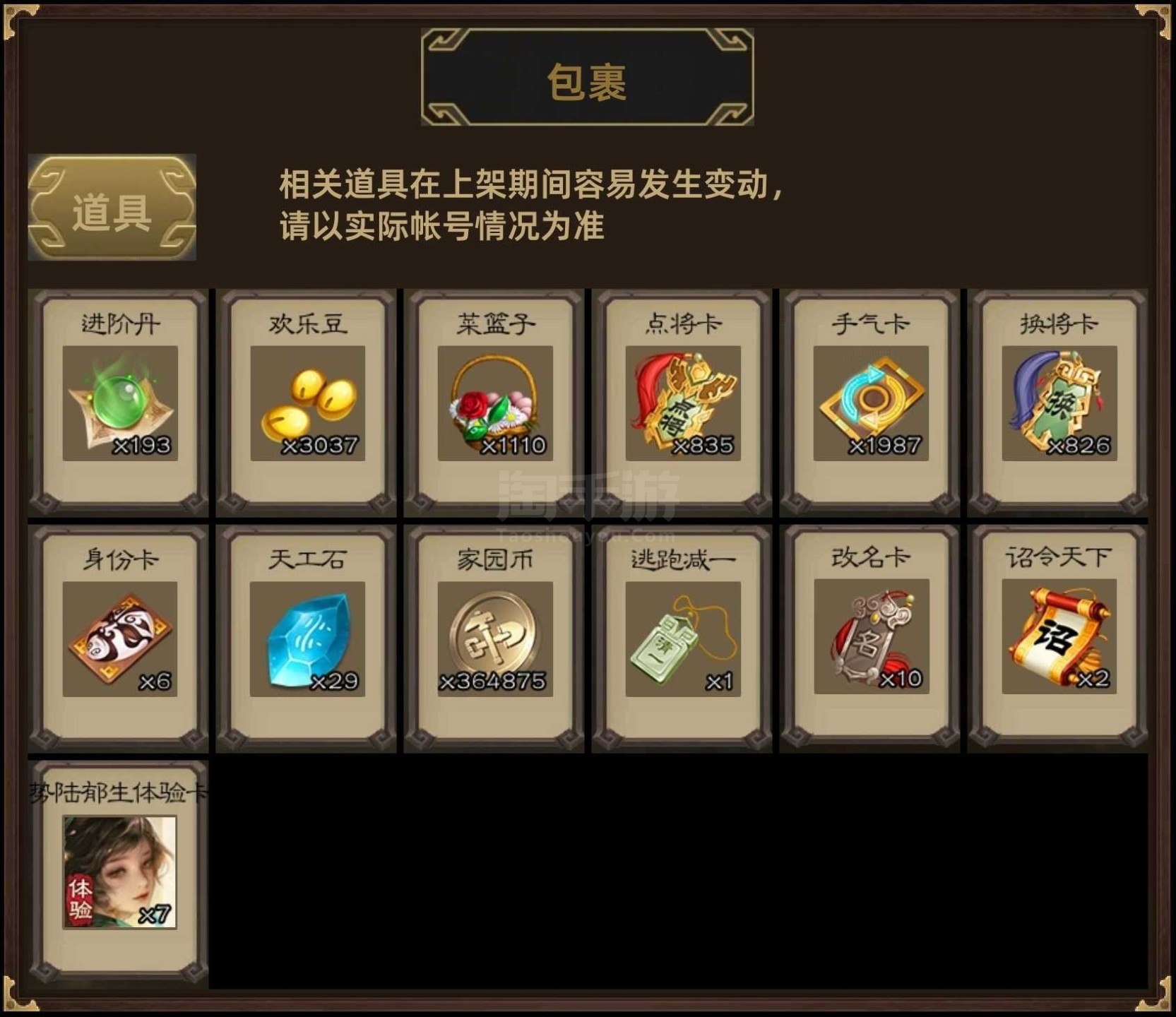
Task: Open the 梦陆郁生体验卡 portrait card
Action: coord(120,872)
